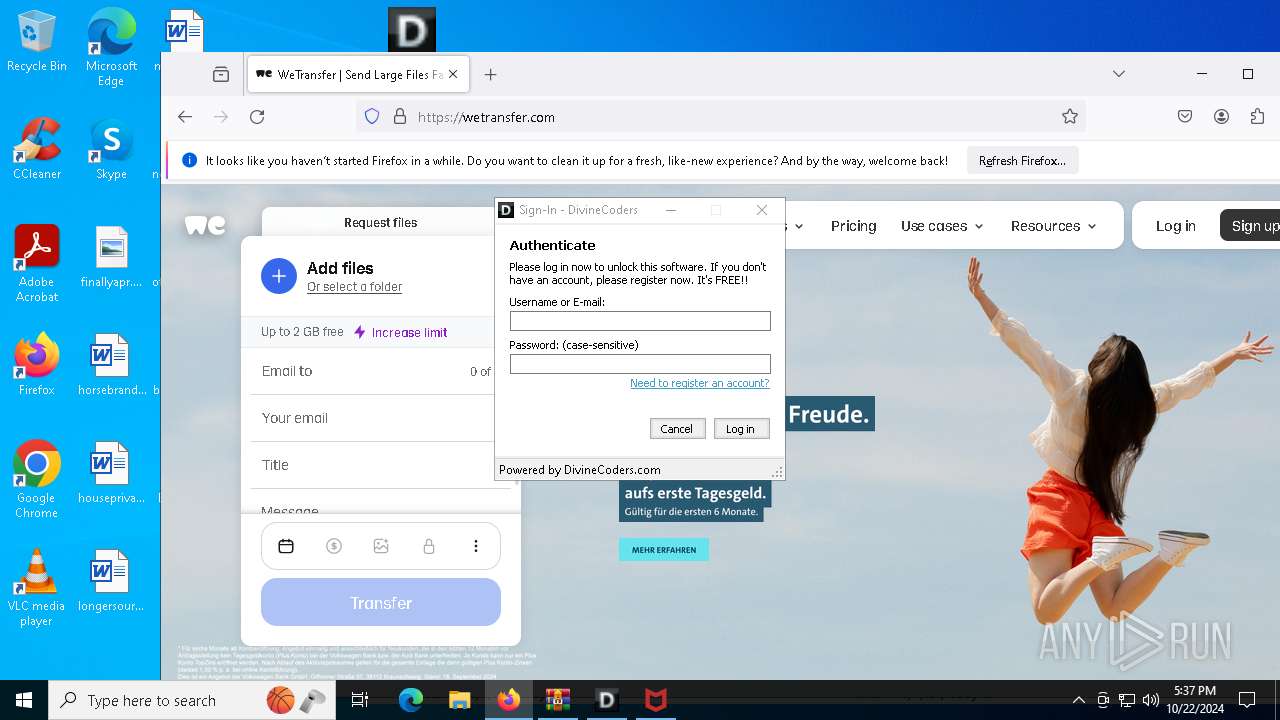Click taskbar search box
The image size is (1280, 720).
point(192,700)
